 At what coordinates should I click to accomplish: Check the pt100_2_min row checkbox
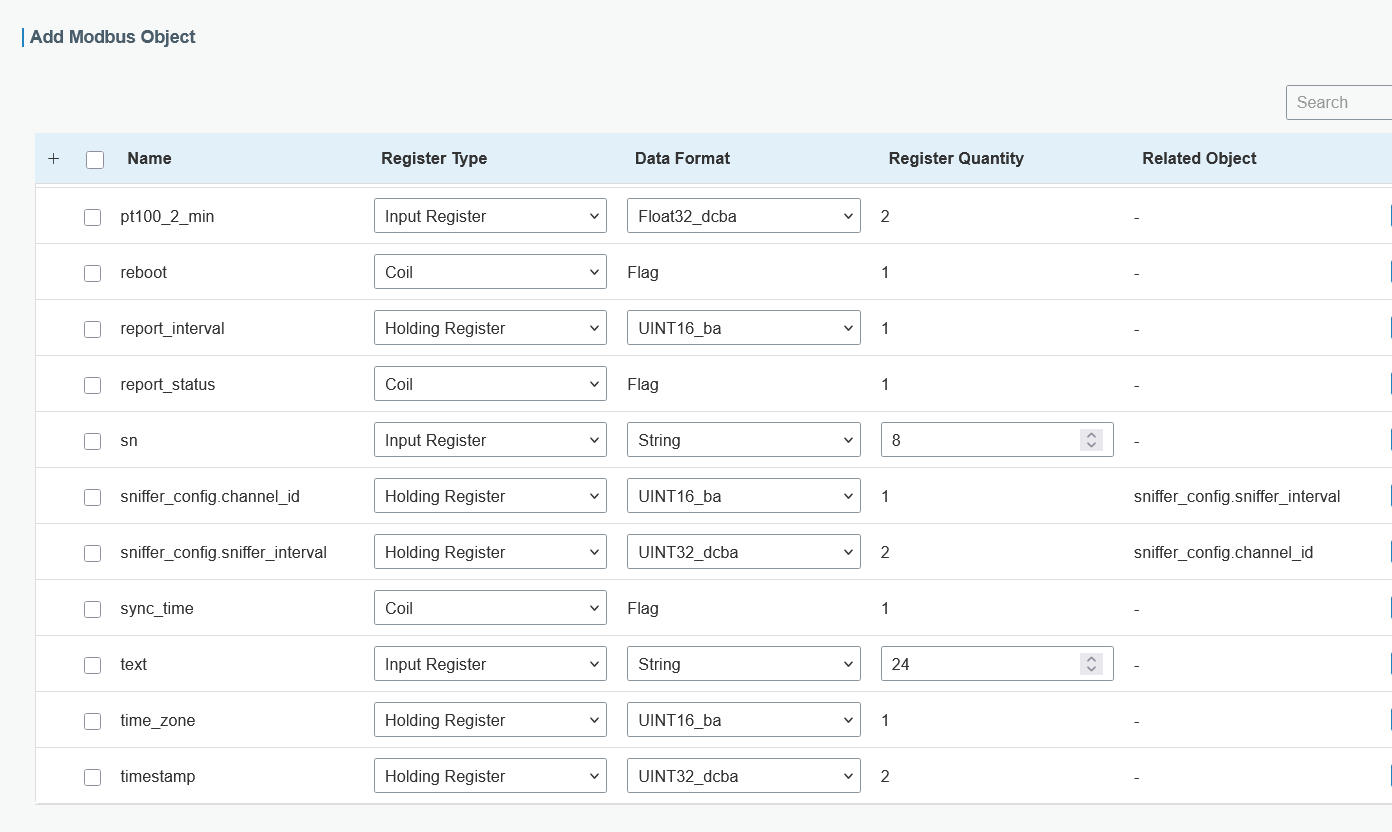[92, 217]
